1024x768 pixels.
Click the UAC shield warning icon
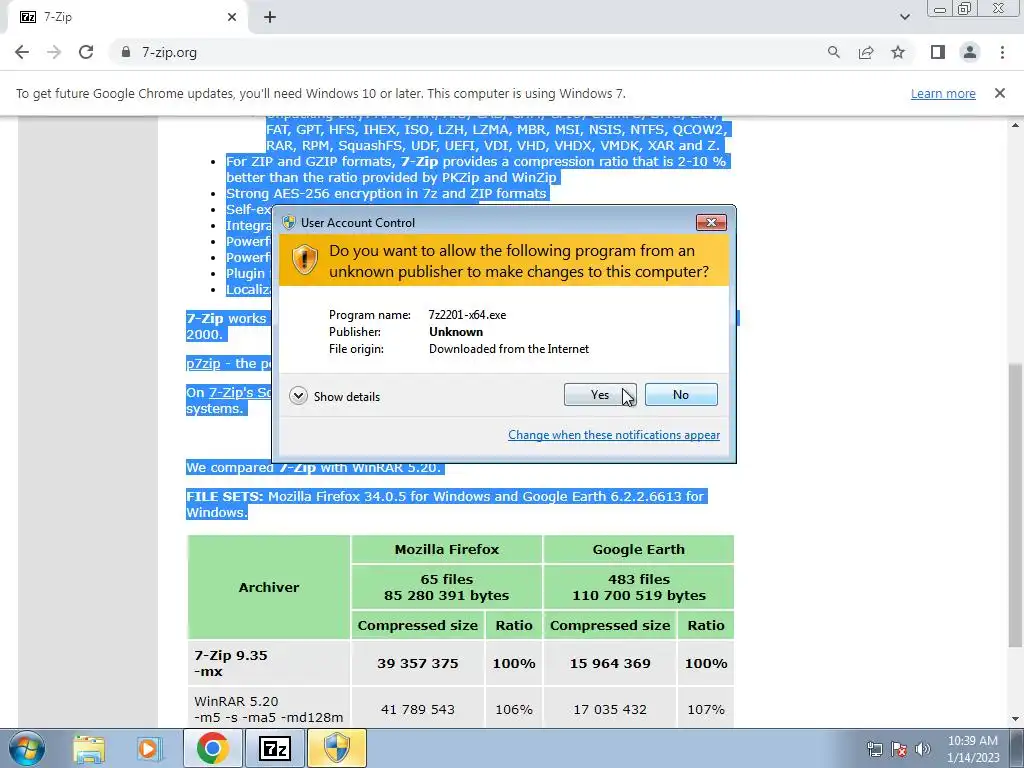pos(304,259)
